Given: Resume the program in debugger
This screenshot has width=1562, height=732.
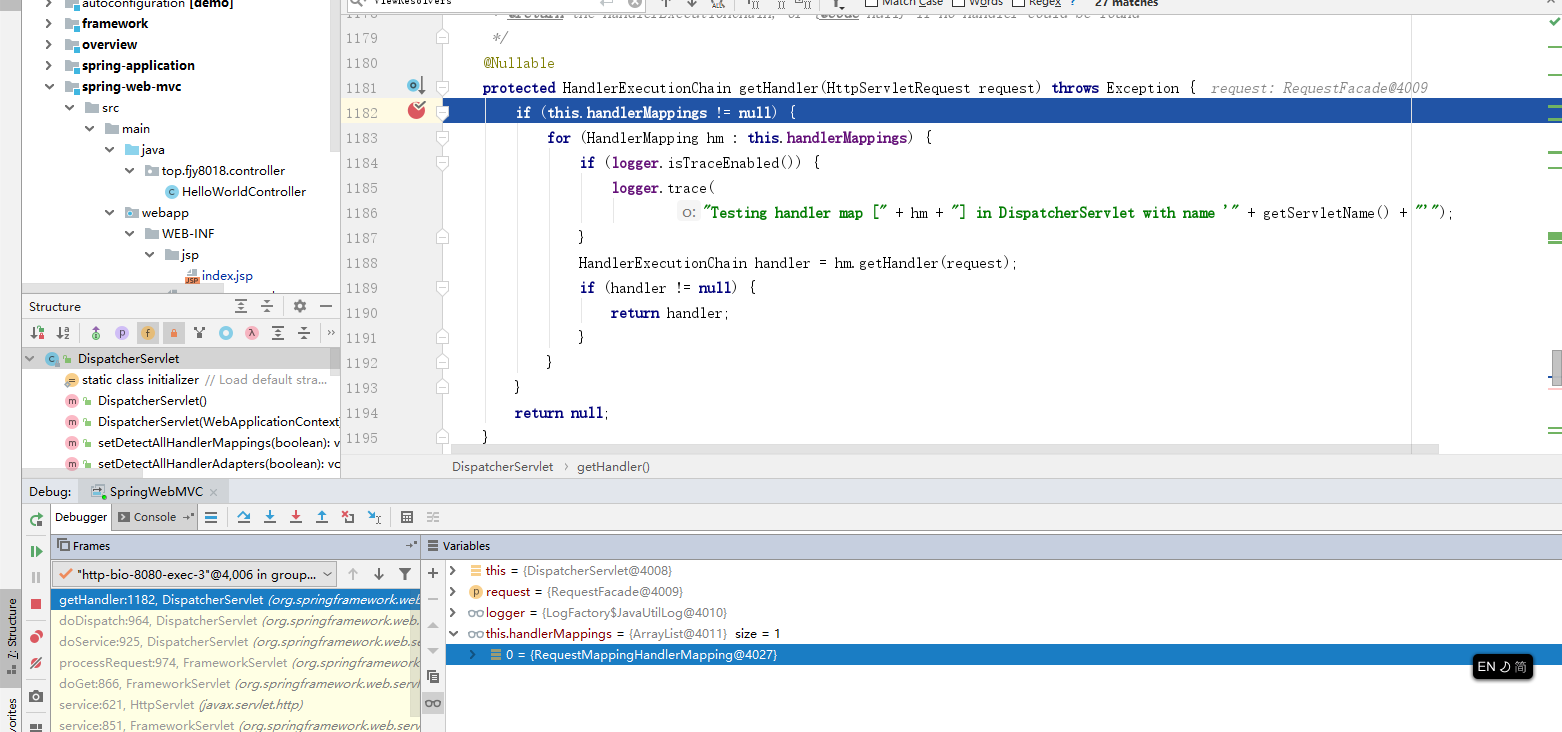Looking at the screenshot, I should (36, 551).
